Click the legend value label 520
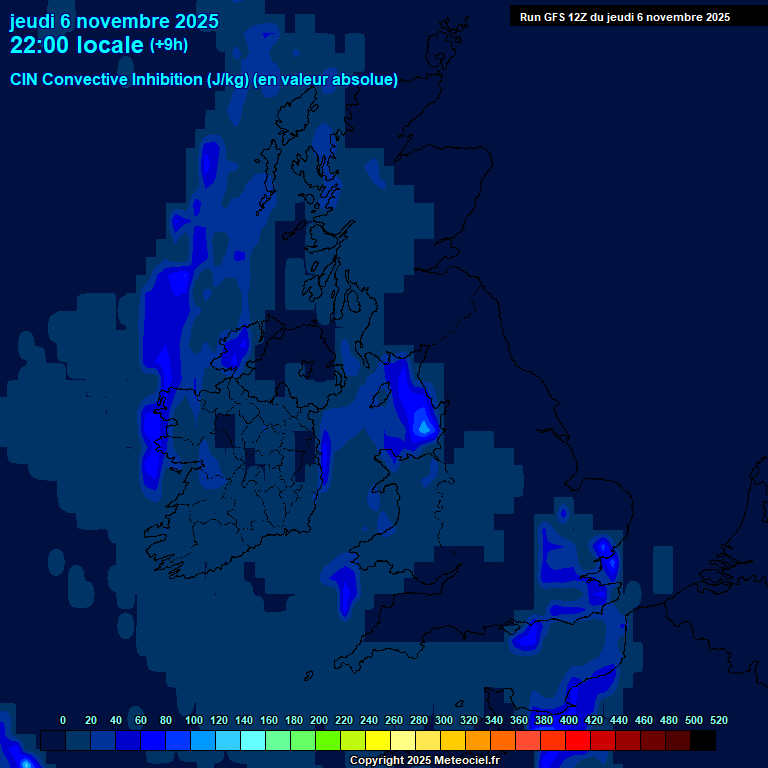768x768 pixels. pyautogui.click(x=718, y=720)
